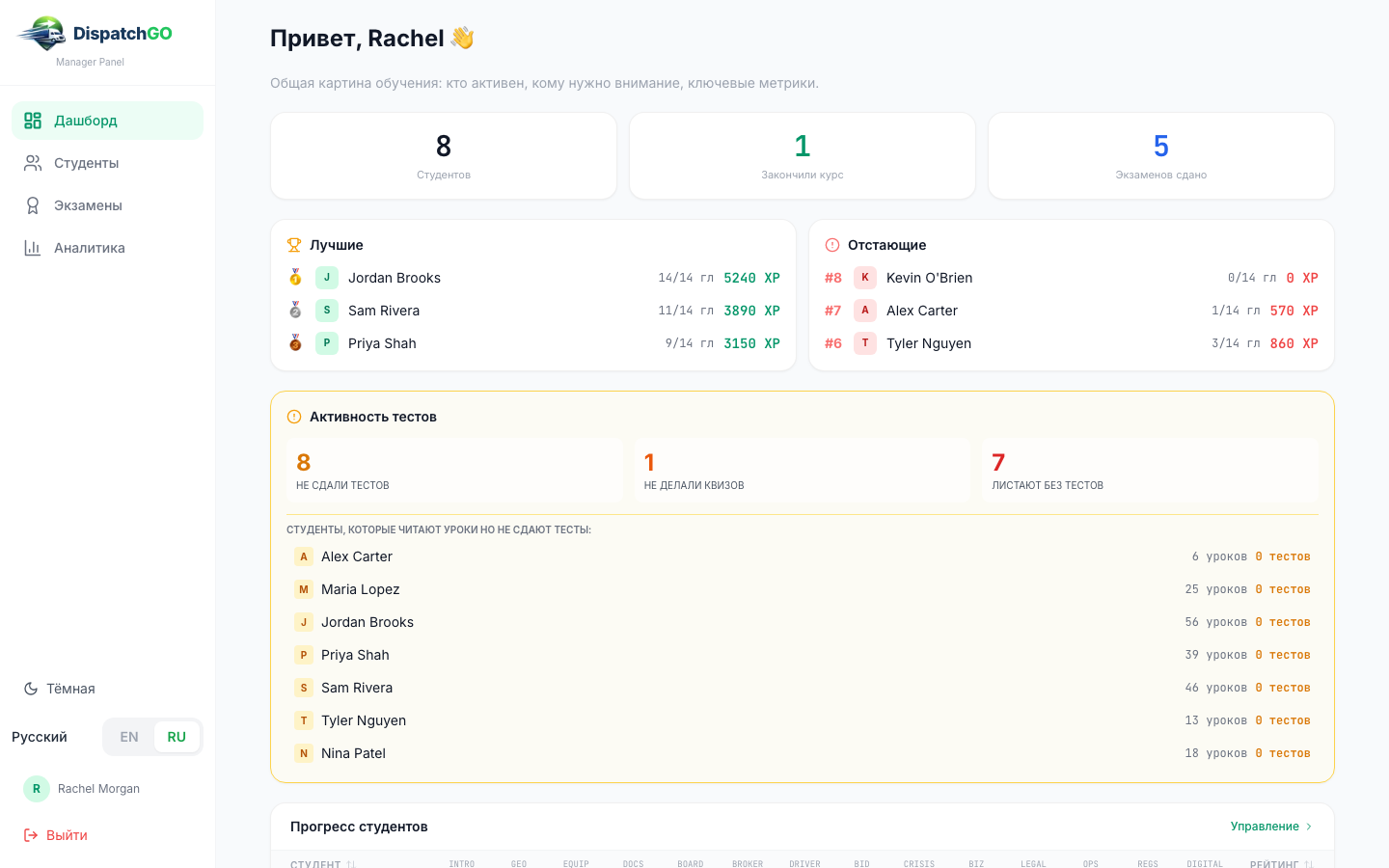Image resolution: width=1389 pixels, height=868 pixels.
Task: Click the "#8" rank beside Kevin O'Brien
Action: 833,278
